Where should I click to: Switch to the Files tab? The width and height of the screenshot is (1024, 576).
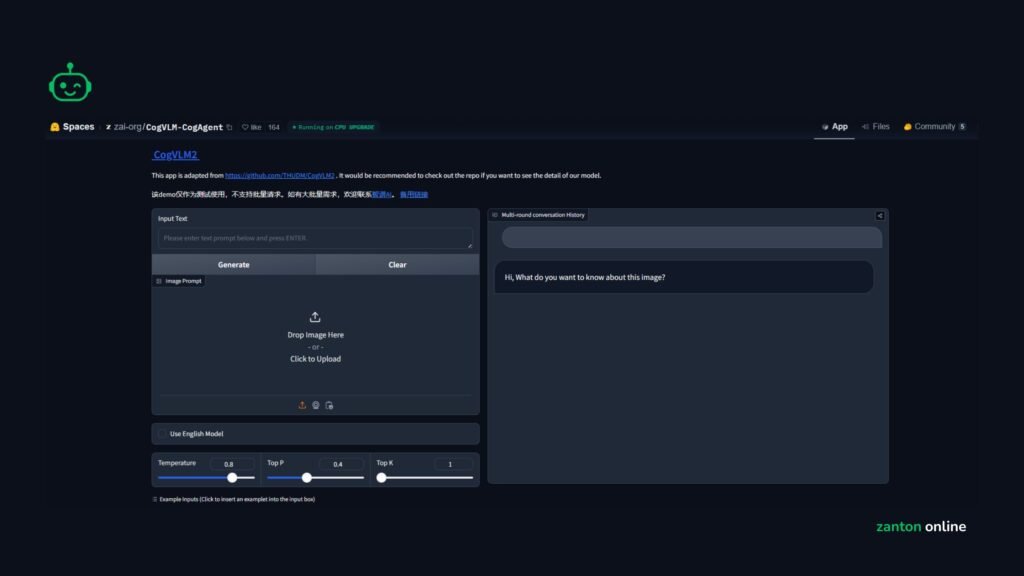[874, 127]
